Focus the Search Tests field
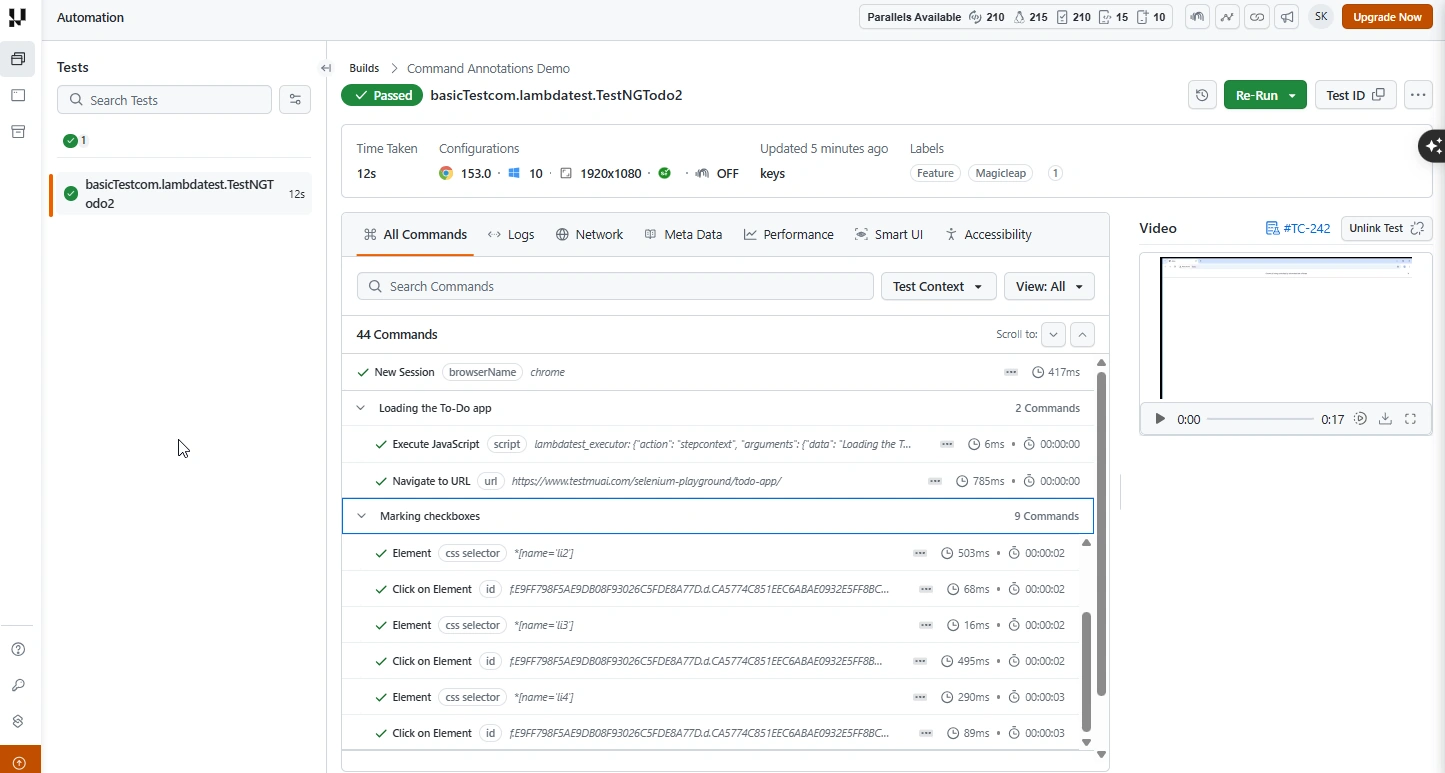This screenshot has height=773, width=1445. pyautogui.click(x=164, y=99)
